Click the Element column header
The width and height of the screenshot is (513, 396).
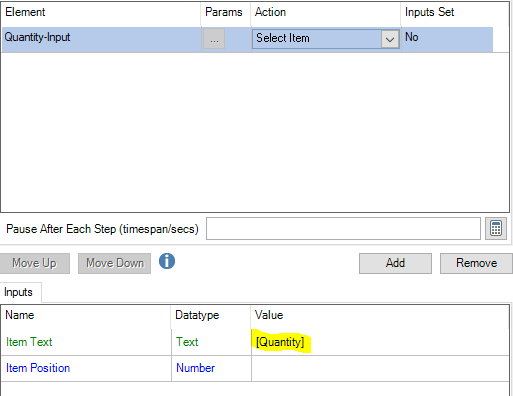click(101, 13)
